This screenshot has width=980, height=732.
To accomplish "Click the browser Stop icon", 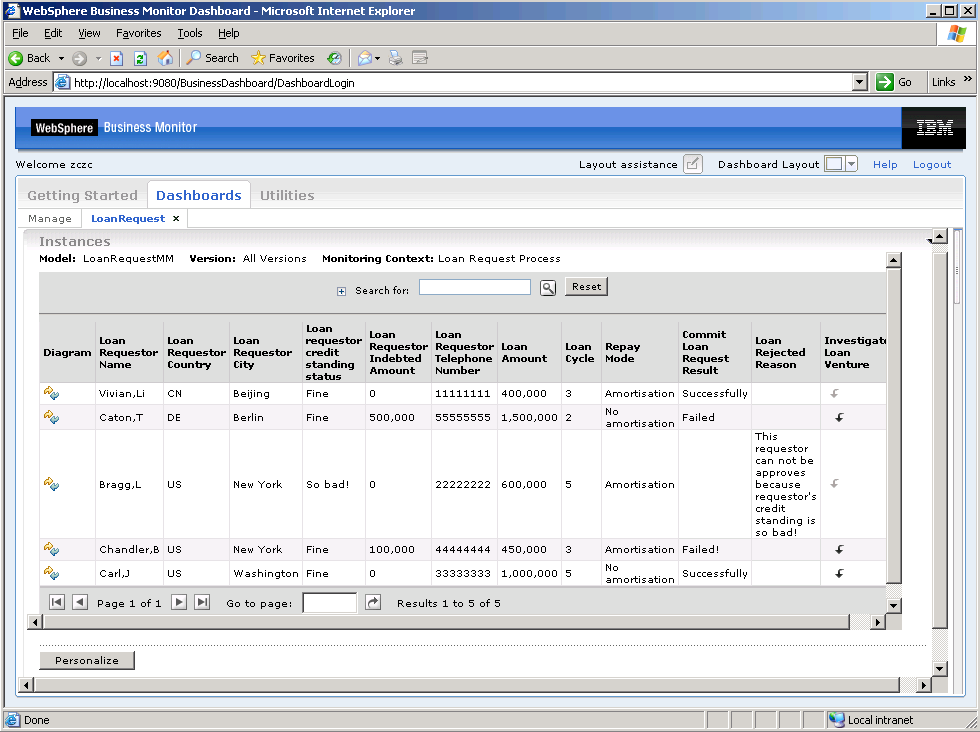I will 116,58.
